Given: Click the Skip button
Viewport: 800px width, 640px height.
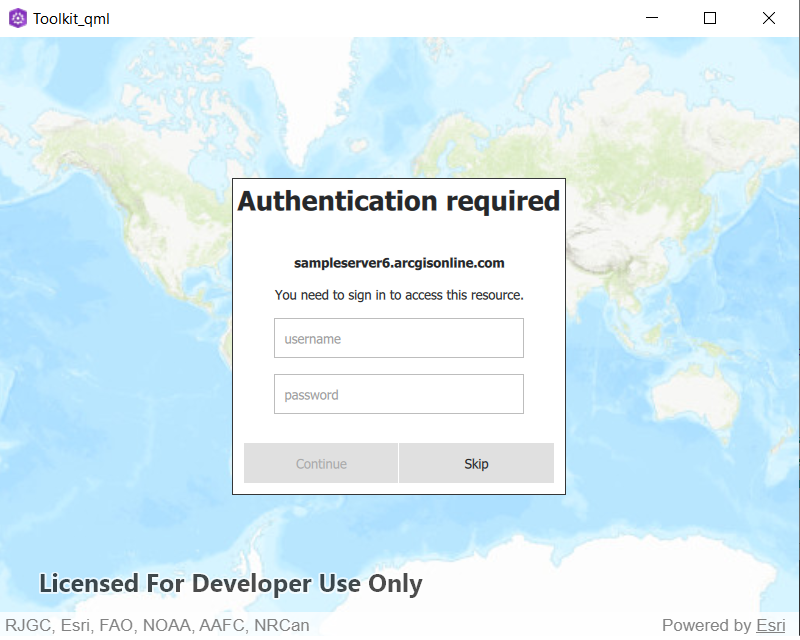Looking at the screenshot, I should (x=476, y=463).
